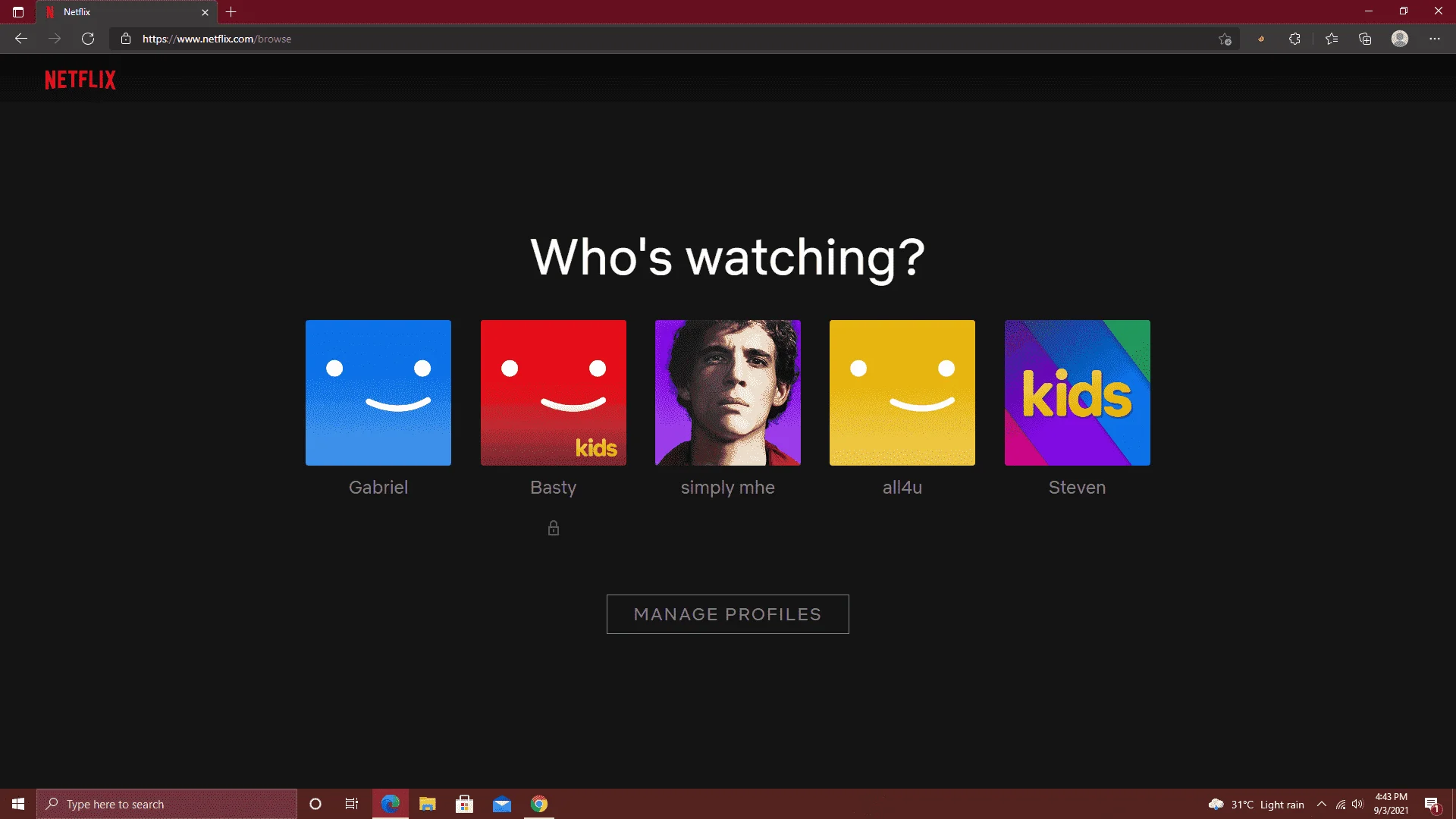This screenshot has width=1456, height=819.
Task: Open File Explorer from taskbar
Action: pos(428,804)
